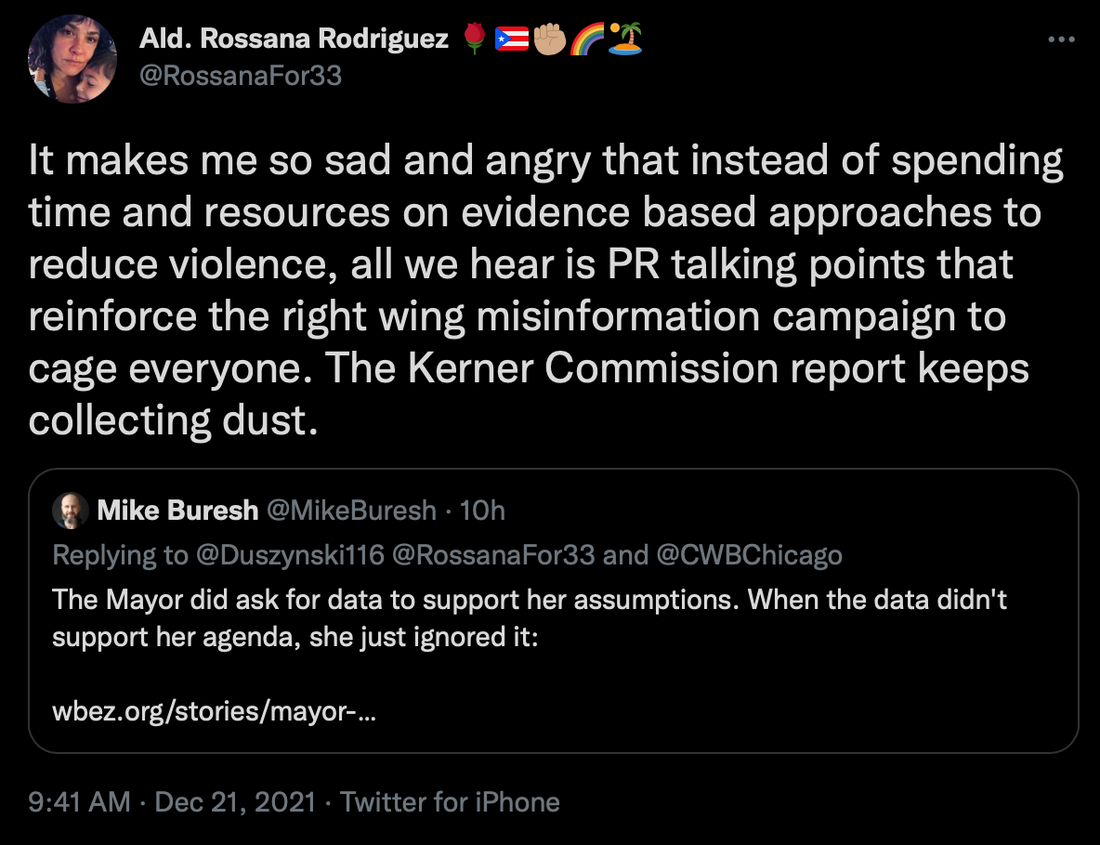The height and width of the screenshot is (845, 1100).
Task: Click the Puerto Rico flag emoji
Action: point(511,39)
